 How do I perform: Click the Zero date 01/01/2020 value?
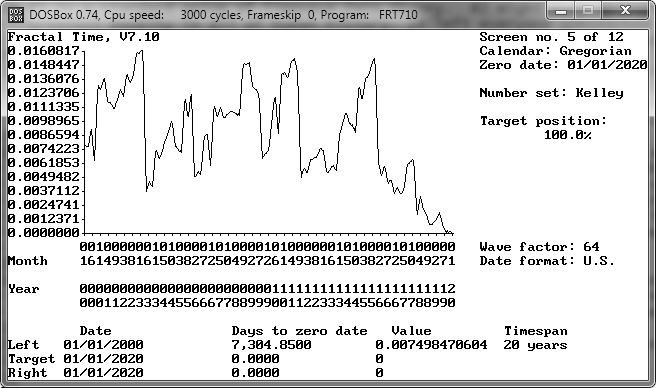pos(607,65)
